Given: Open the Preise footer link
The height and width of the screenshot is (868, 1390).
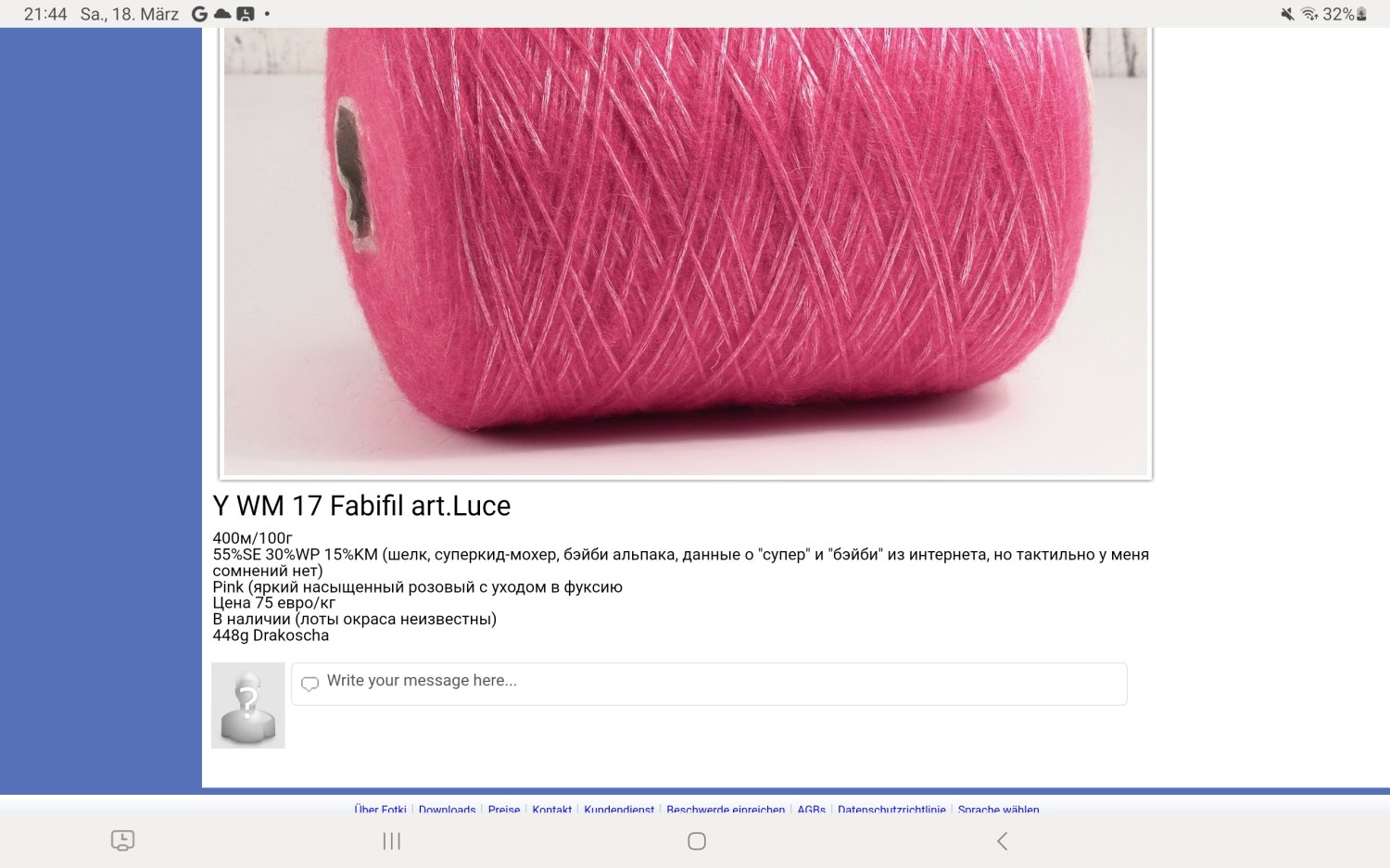Looking at the screenshot, I should click(x=504, y=810).
